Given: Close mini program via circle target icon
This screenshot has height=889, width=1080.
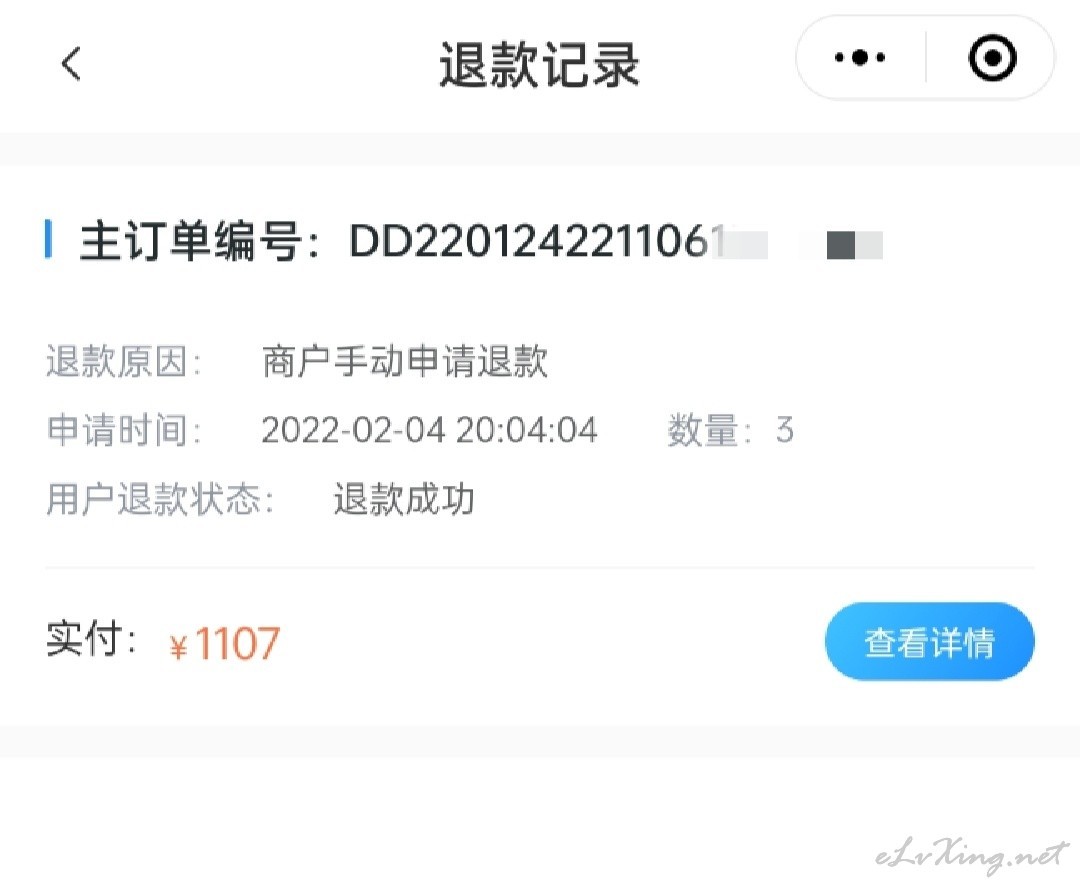Looking at the screenshot, I should tap(992, 57).
